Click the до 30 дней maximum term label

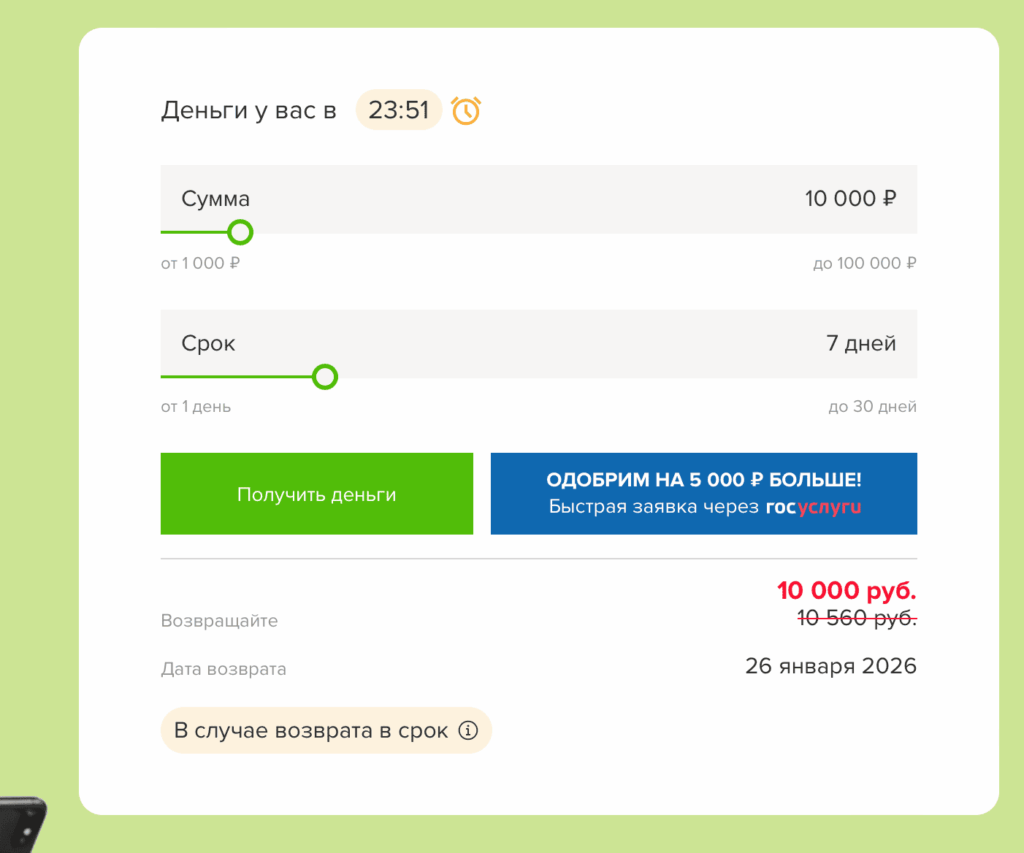click(872, 407)
